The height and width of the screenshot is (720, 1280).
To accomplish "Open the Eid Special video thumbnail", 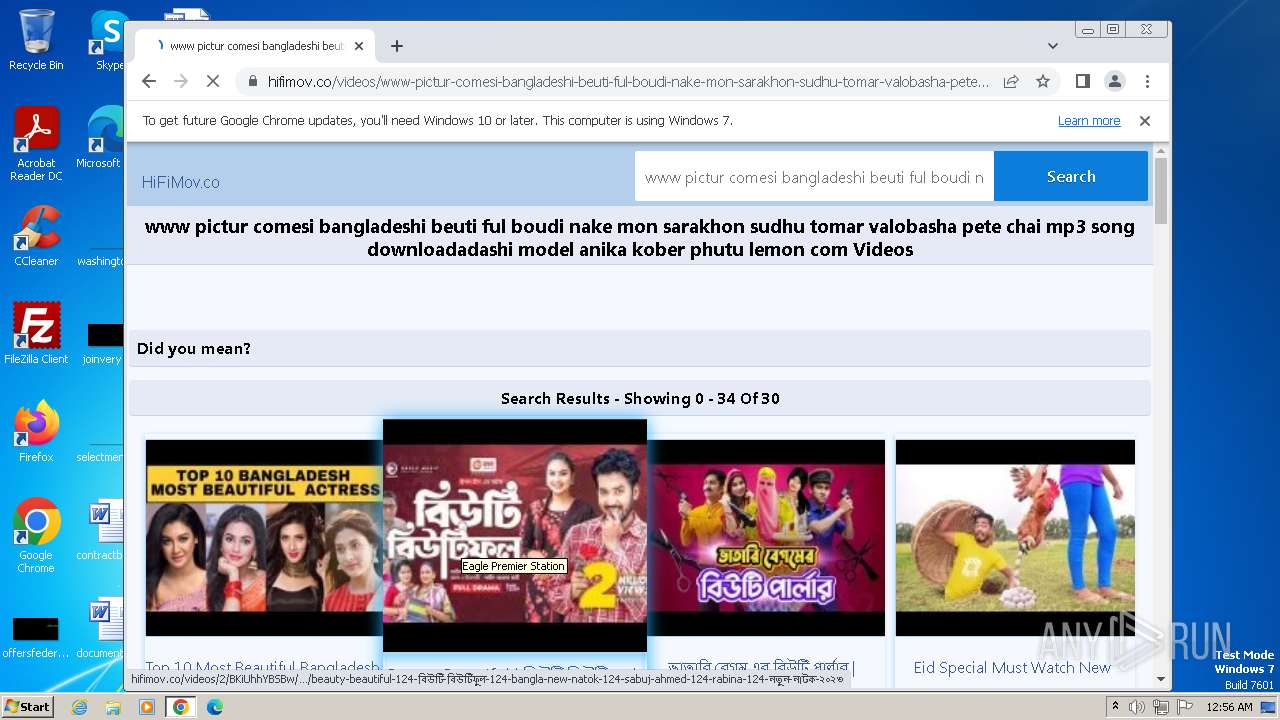I will (1015, 538).
